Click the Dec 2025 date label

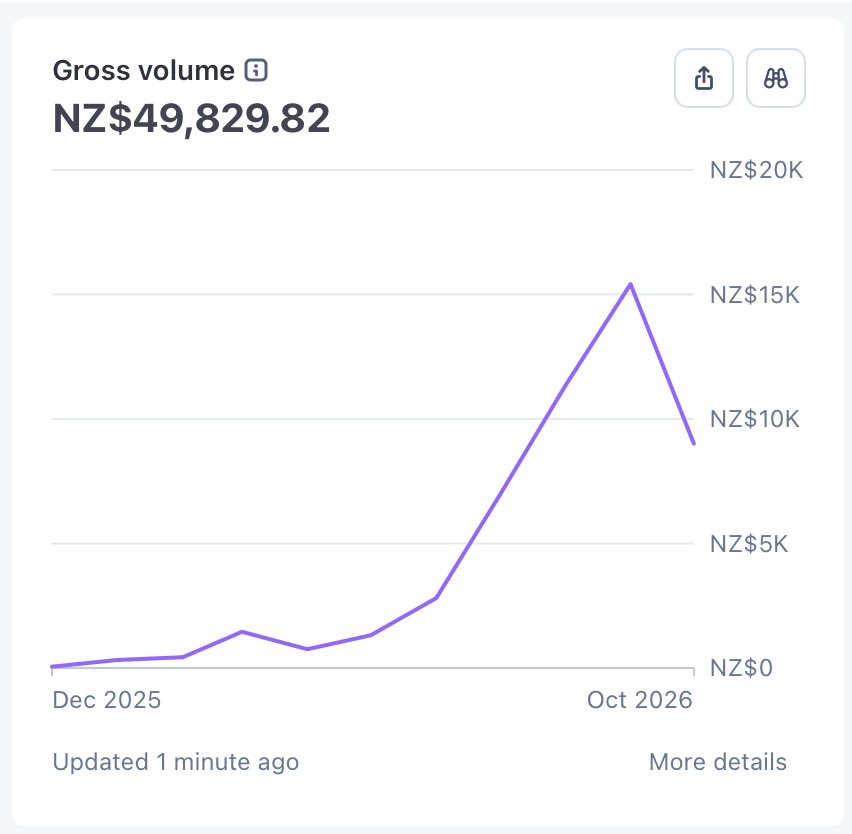click(106, 700)
